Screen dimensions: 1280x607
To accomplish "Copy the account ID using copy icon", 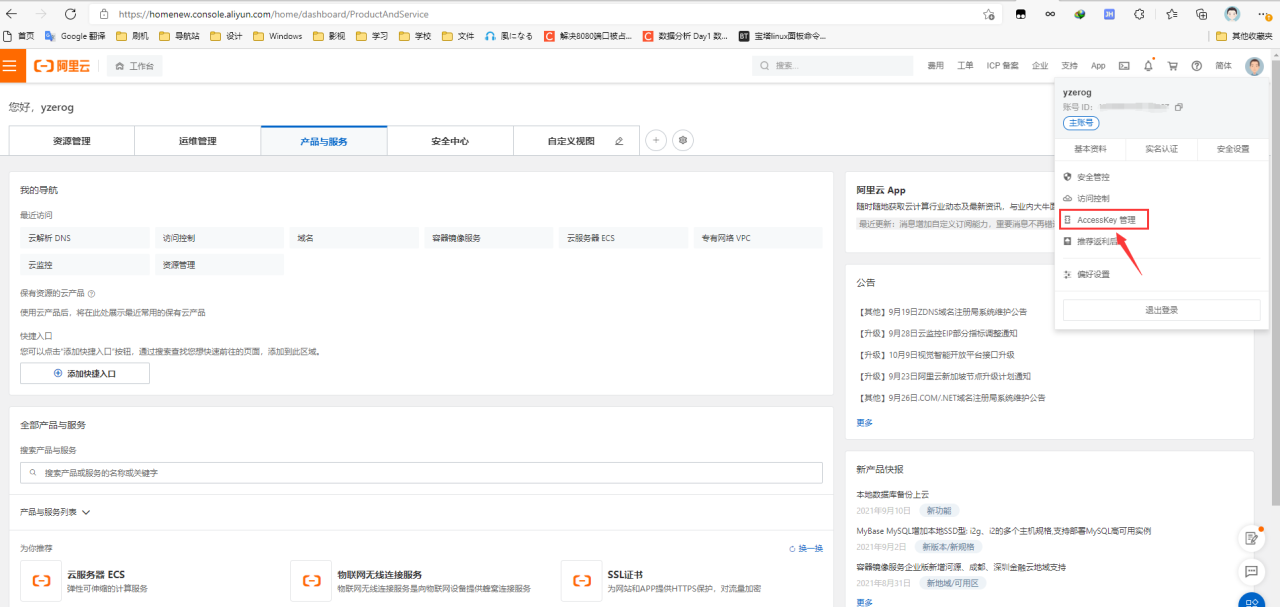I will [x=1179, y=107].
